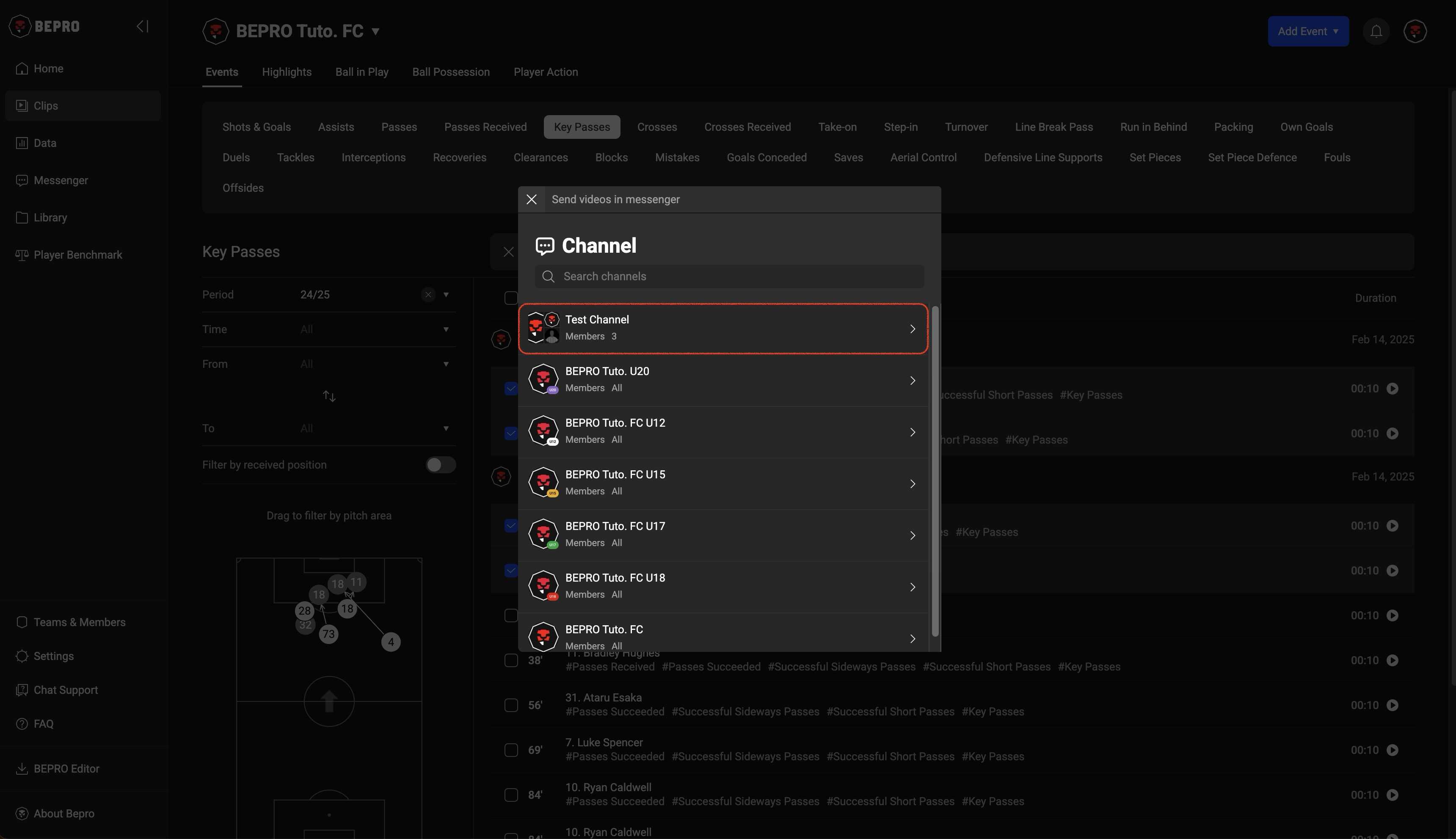Expand the Time filter dropdown

click(x=445, y=330)
